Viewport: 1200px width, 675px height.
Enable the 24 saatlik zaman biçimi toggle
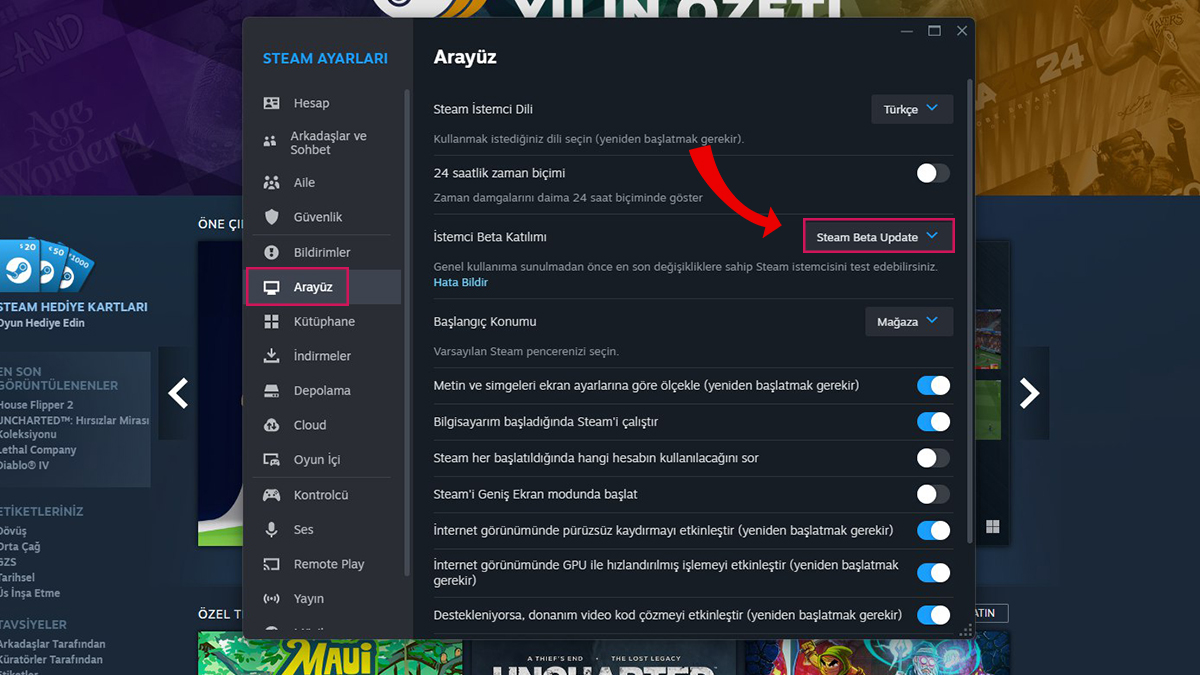pyautogui.click(x=932, y=173)
